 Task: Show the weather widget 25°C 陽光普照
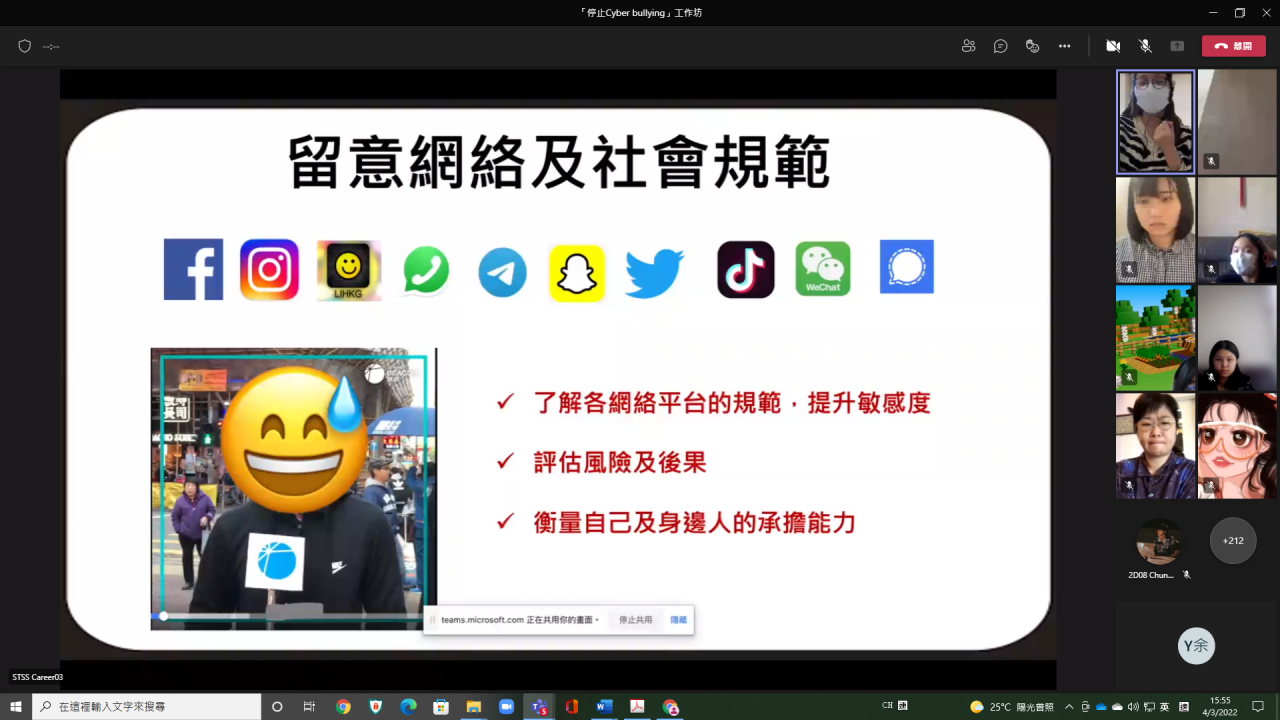[1012, 706]
